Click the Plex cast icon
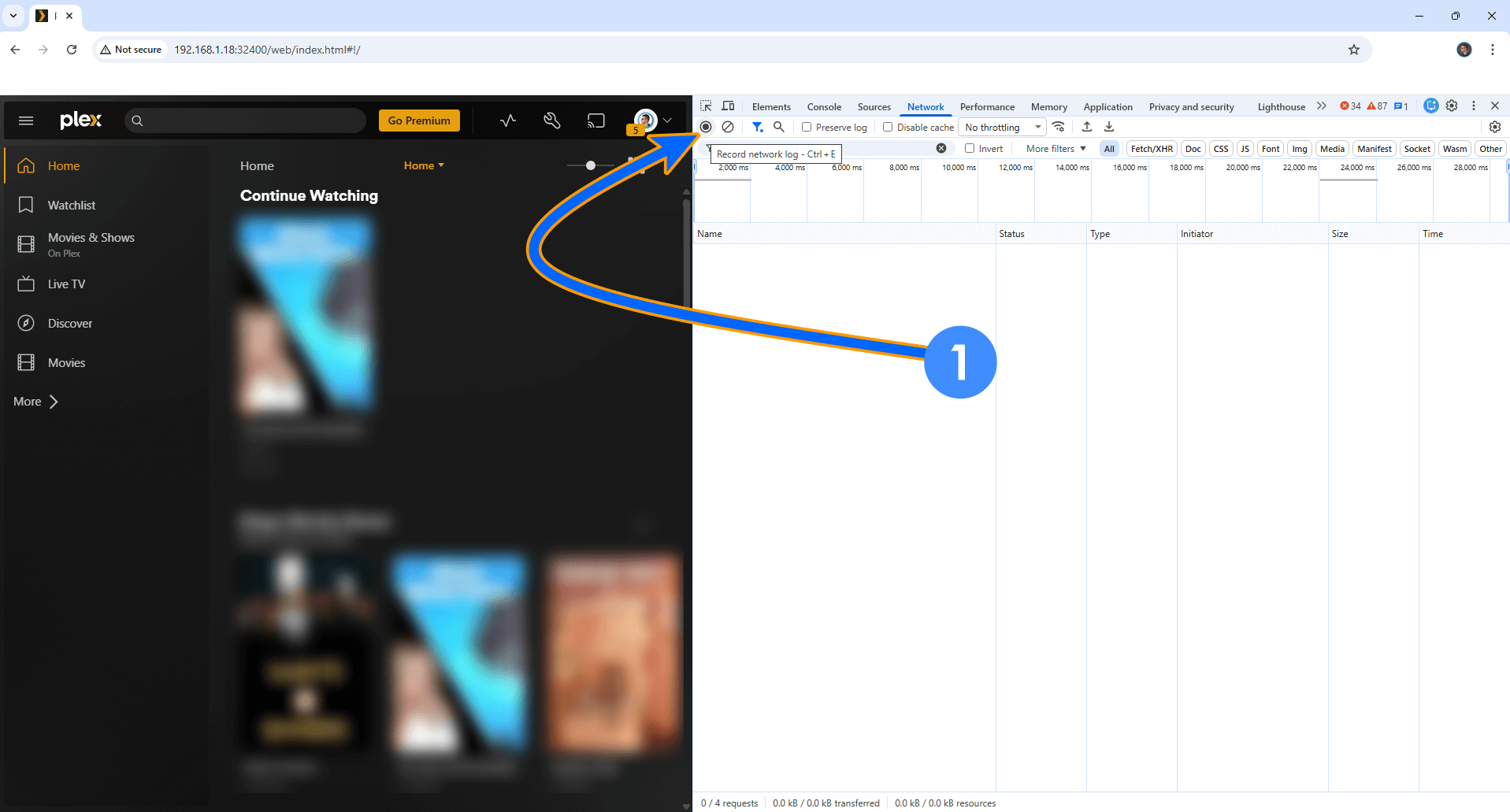 [596, 121]
